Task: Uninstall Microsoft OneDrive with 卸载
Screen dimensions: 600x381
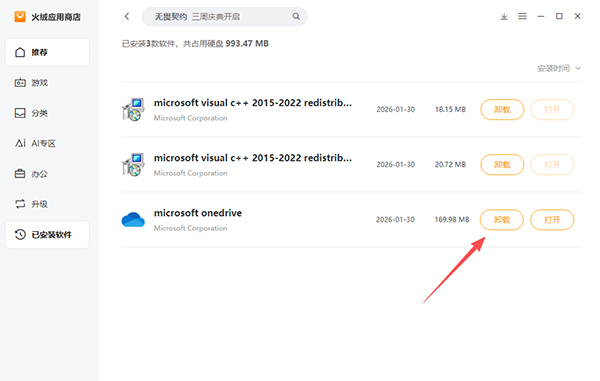Action: (502, 220)
